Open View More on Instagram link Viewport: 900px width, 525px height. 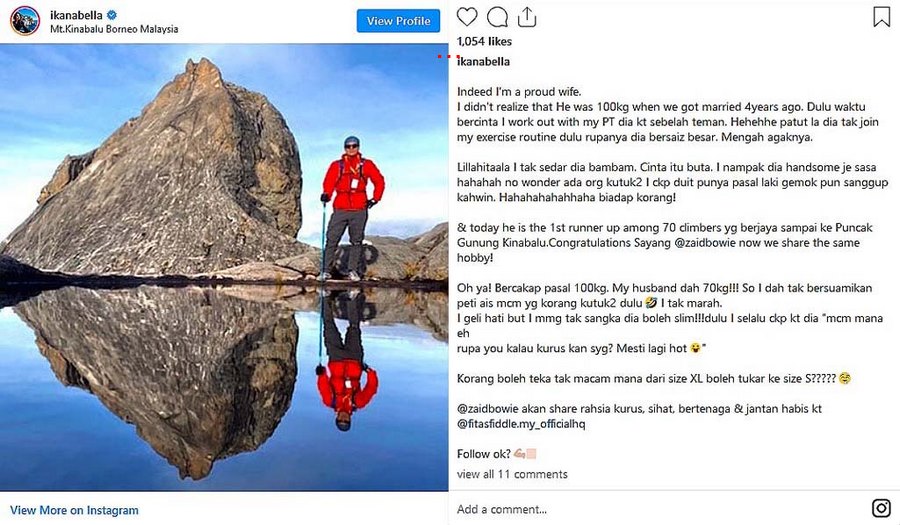[x=74, y=510]
